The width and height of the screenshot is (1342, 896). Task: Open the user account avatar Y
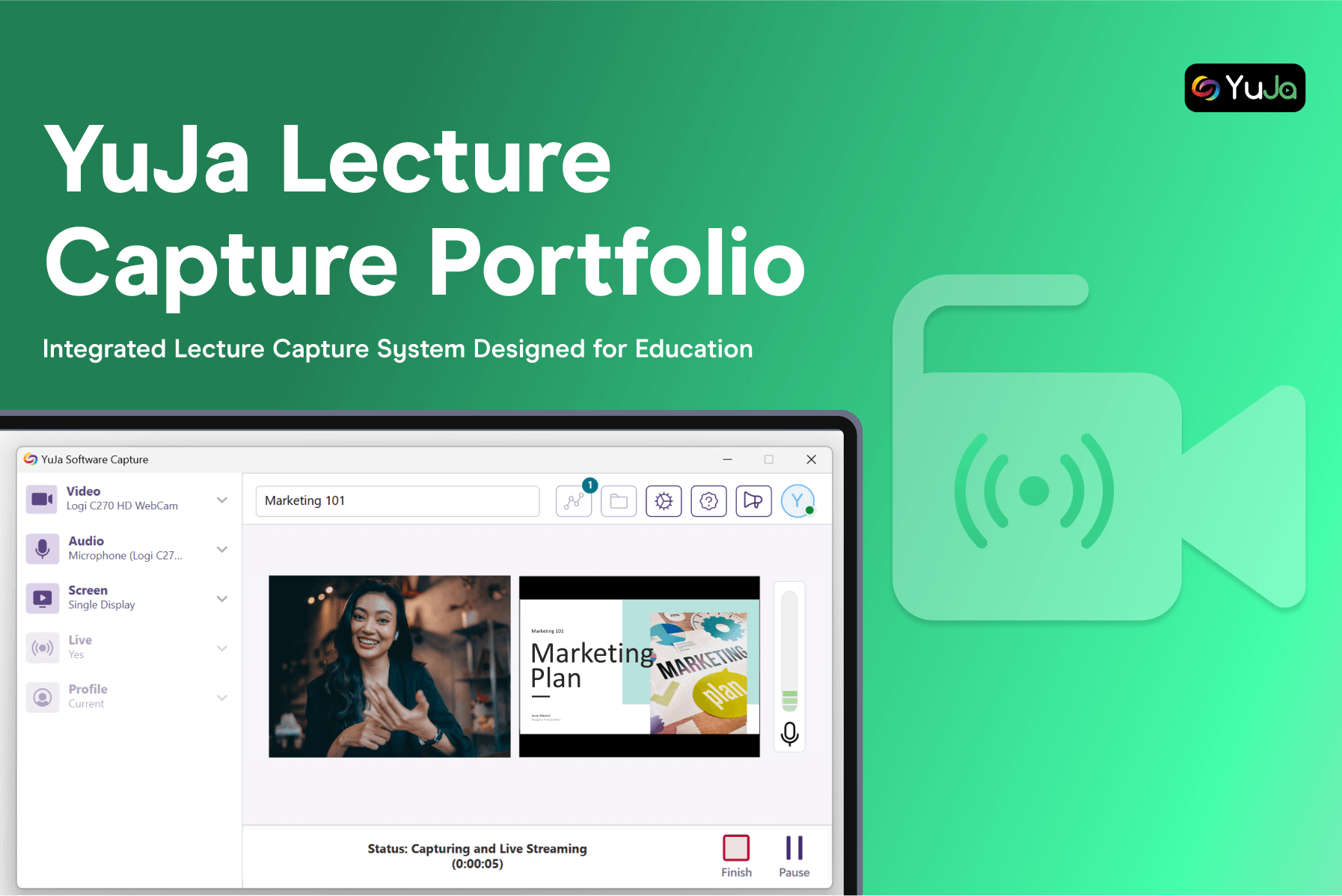[797, 501]
